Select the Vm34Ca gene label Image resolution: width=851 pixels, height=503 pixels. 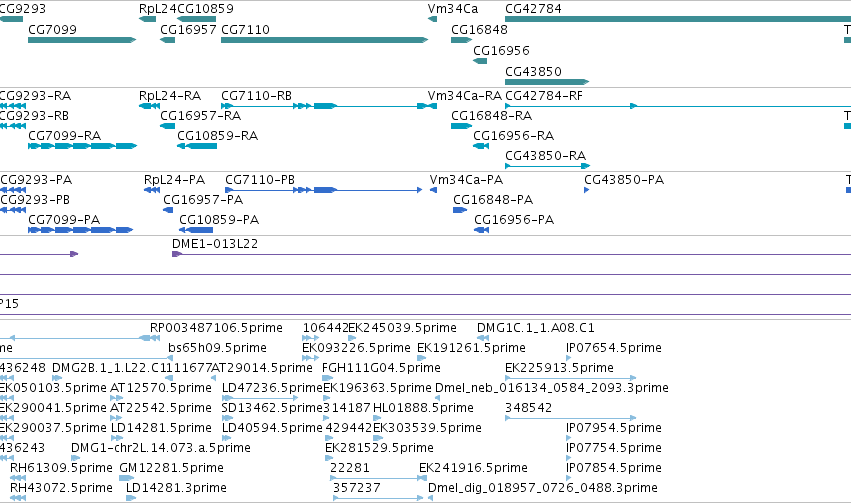(453, 9)
